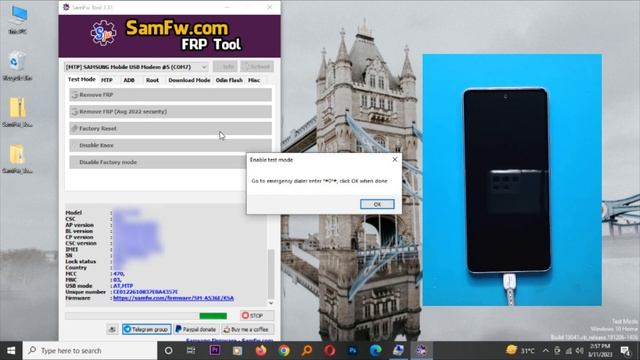The image size is (640, 360).
Task: Click the SamFw logo gear icon in banner
Action: tap(103, 33)
